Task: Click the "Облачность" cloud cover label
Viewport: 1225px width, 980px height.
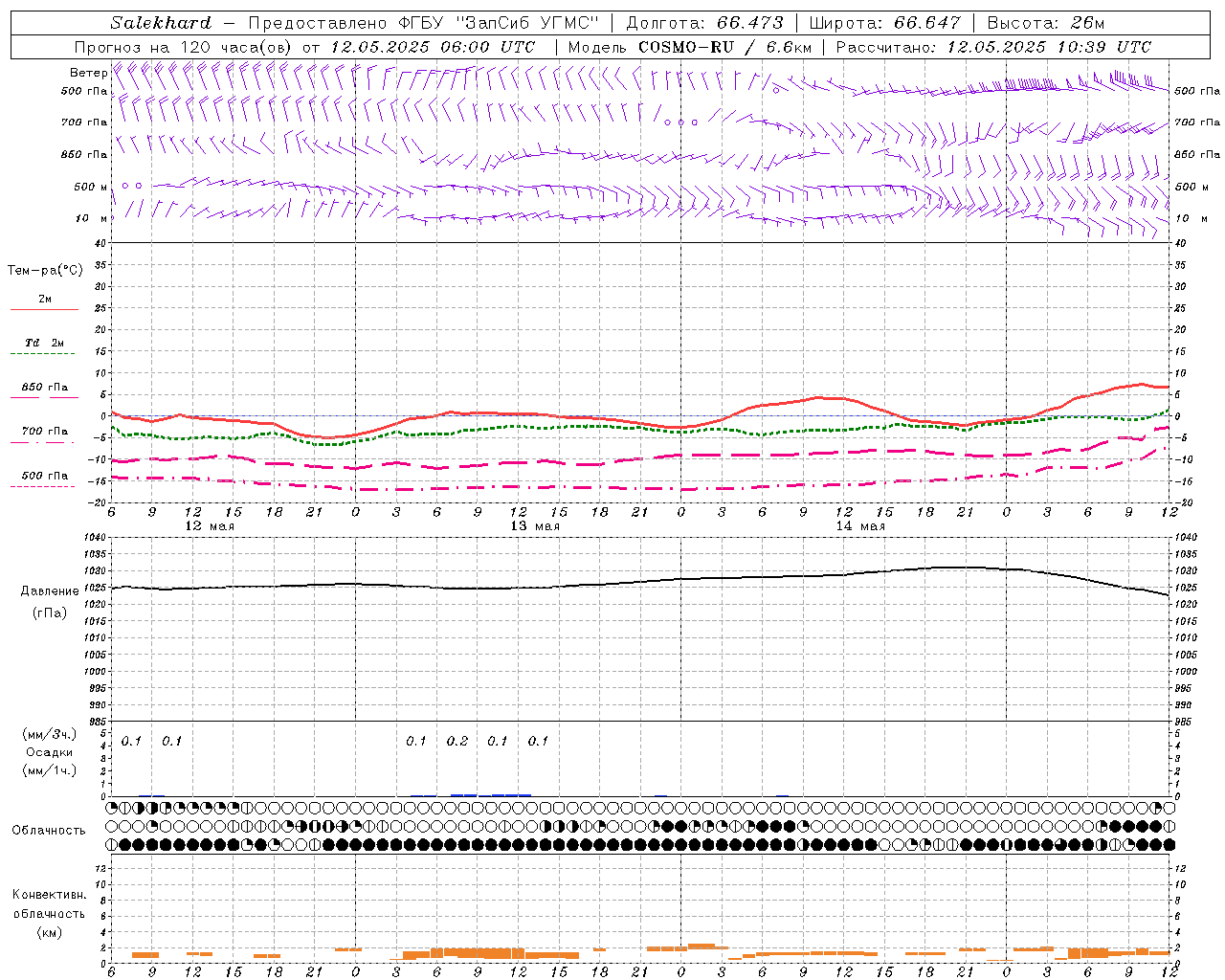Action: (49, 831)
